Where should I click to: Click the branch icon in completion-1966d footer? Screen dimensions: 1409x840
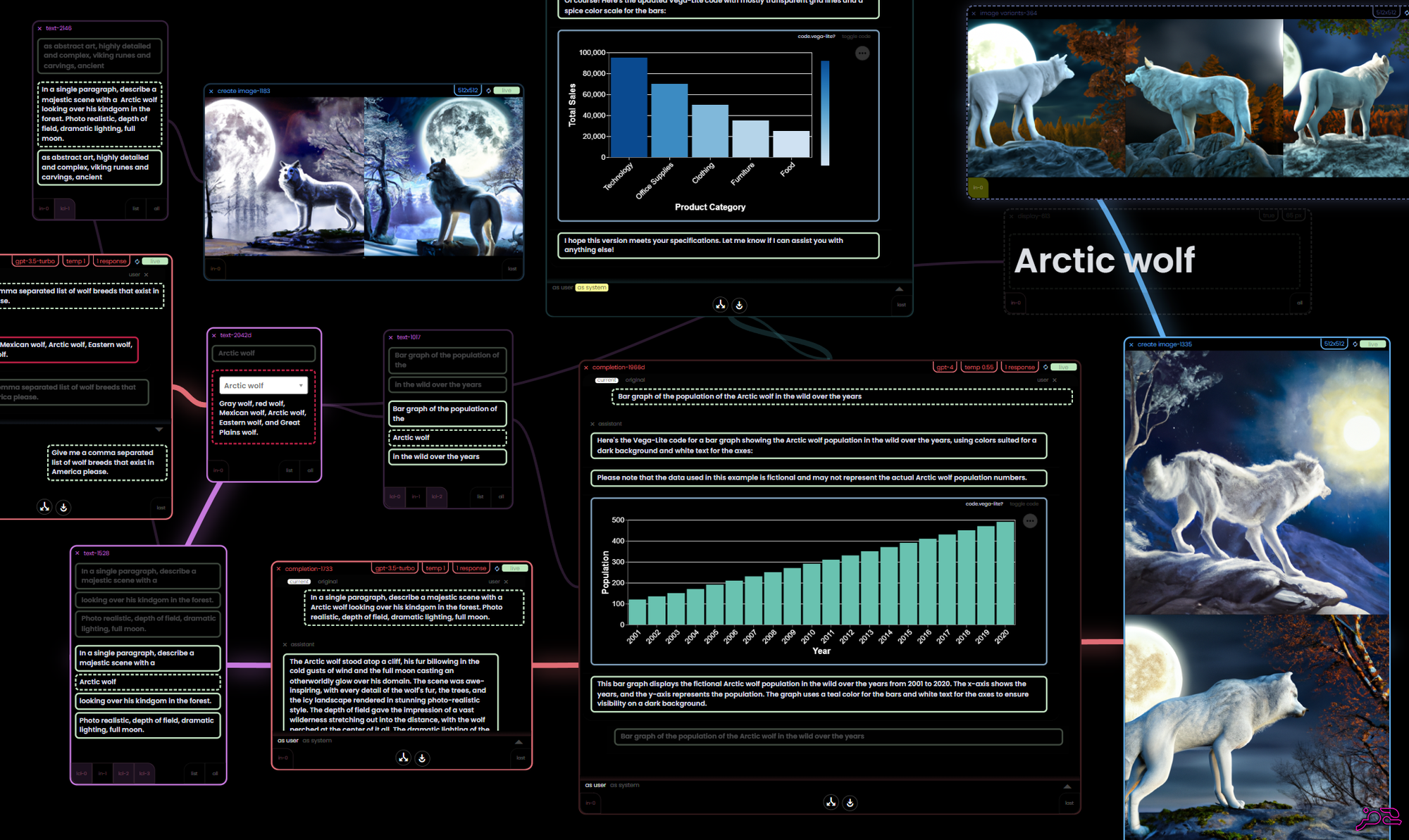coord(831,803)
